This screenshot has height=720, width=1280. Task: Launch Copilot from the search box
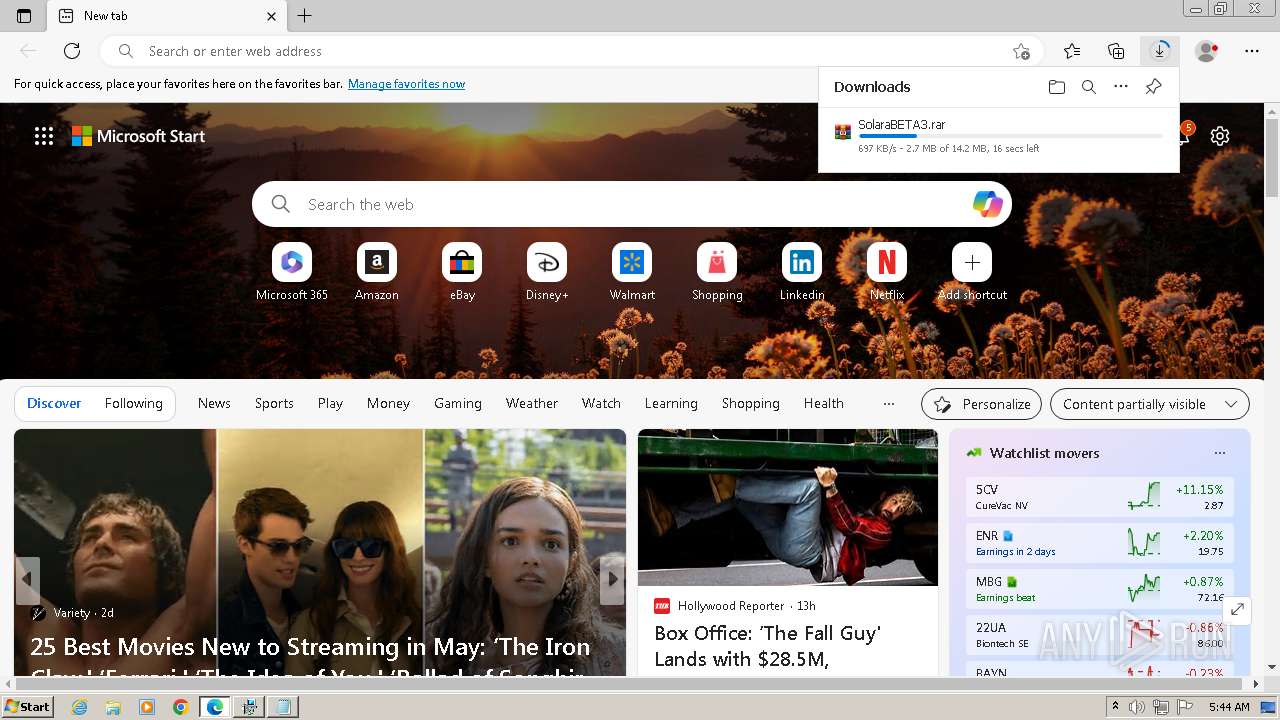pos(987,204)
